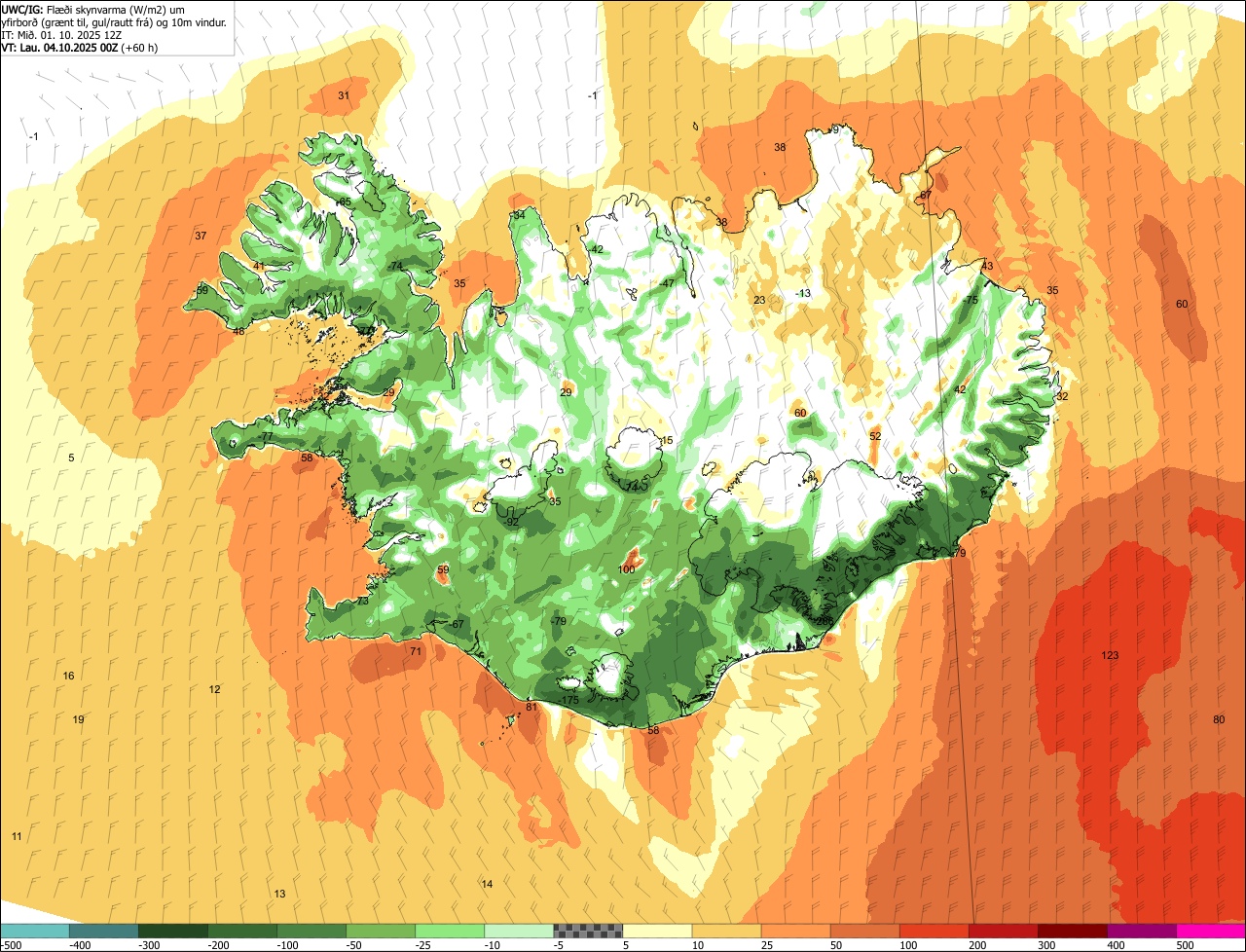This screenshot has width=1246, height=952.
Task: Click the map value '-92'
Action: [x=511, y=523]
